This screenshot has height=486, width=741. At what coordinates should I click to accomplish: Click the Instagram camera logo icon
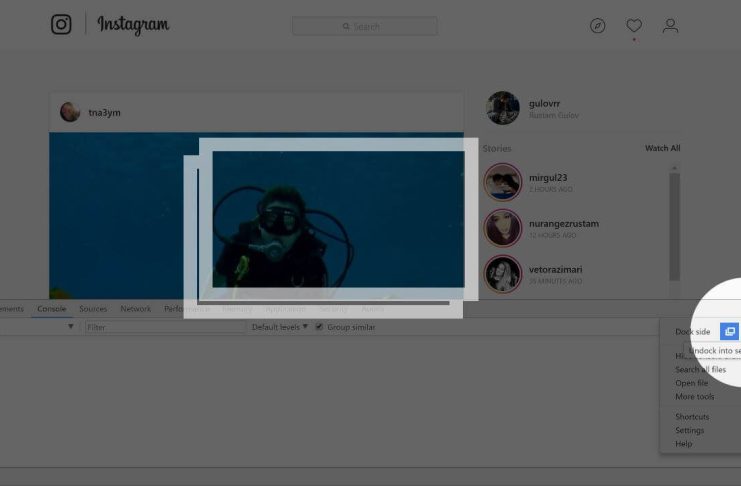pyautogui.click(x=61, y=25)
